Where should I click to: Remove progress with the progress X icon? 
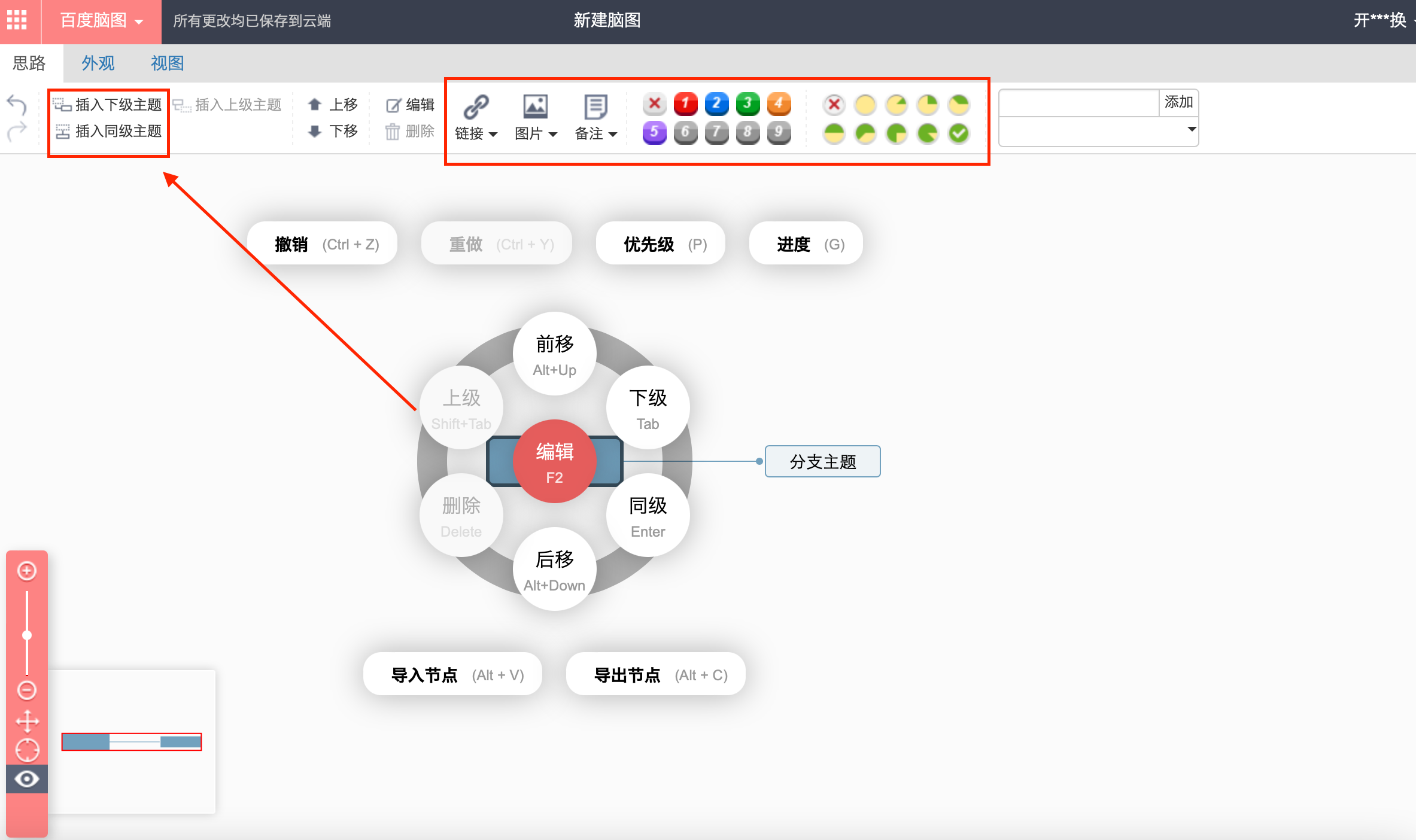[834, 105]
